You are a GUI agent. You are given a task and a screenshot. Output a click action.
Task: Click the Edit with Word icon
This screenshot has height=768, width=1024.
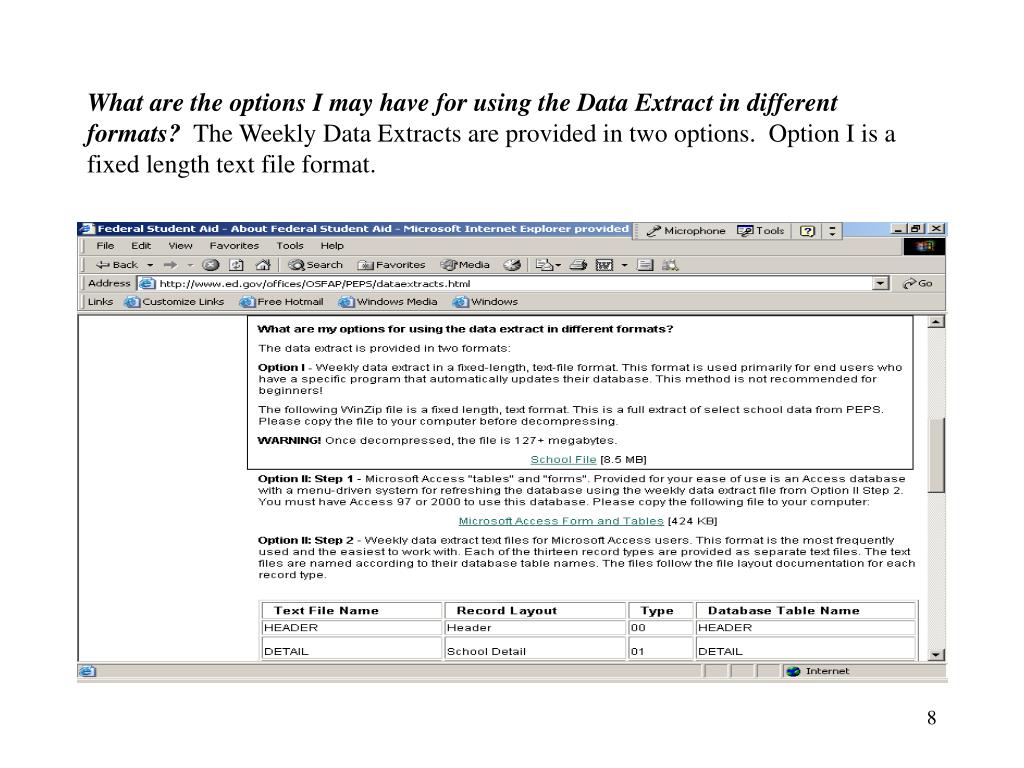tap(604, 265)
